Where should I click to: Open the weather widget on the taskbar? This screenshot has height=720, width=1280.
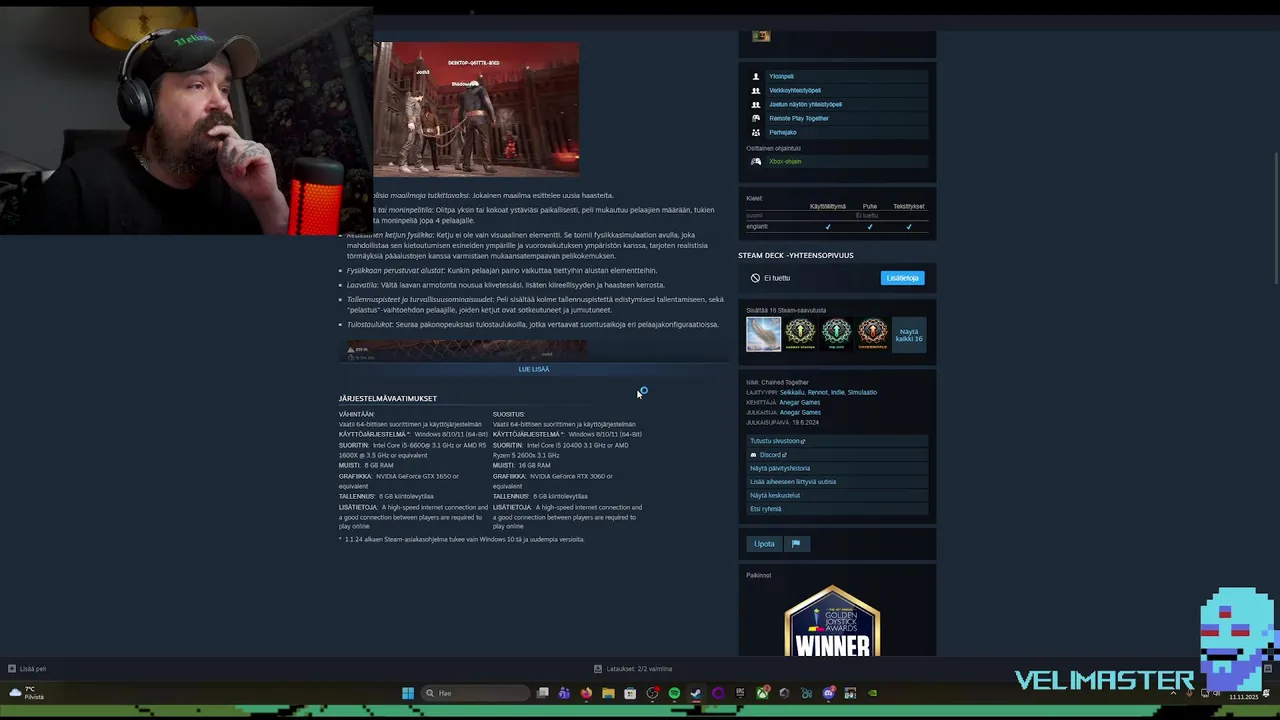pyautogui.click(x=27, y=692)
